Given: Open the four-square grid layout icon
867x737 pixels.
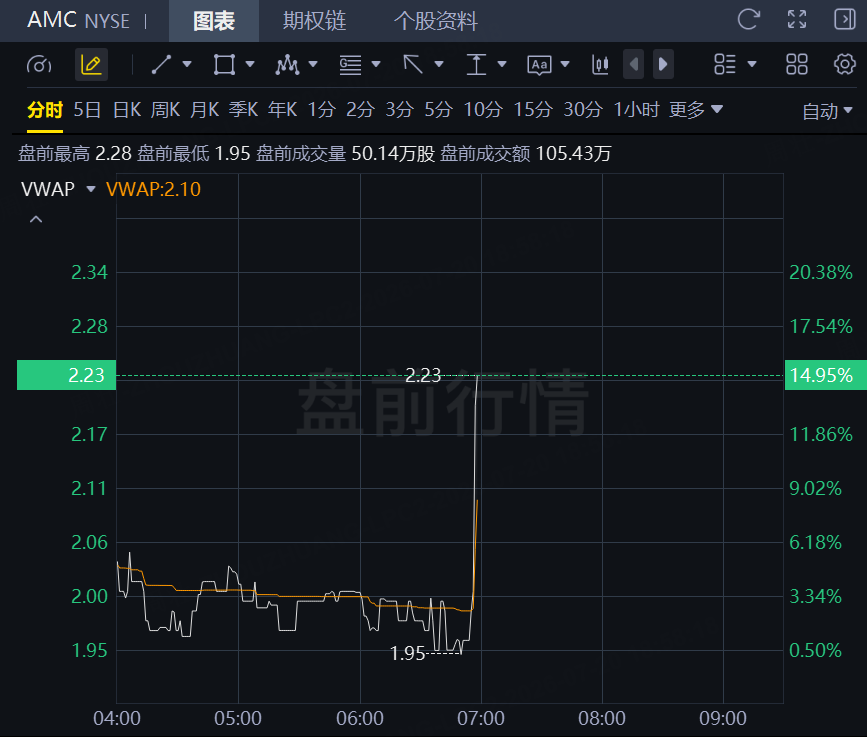Looking at the screenshot, I should (797, 64).
